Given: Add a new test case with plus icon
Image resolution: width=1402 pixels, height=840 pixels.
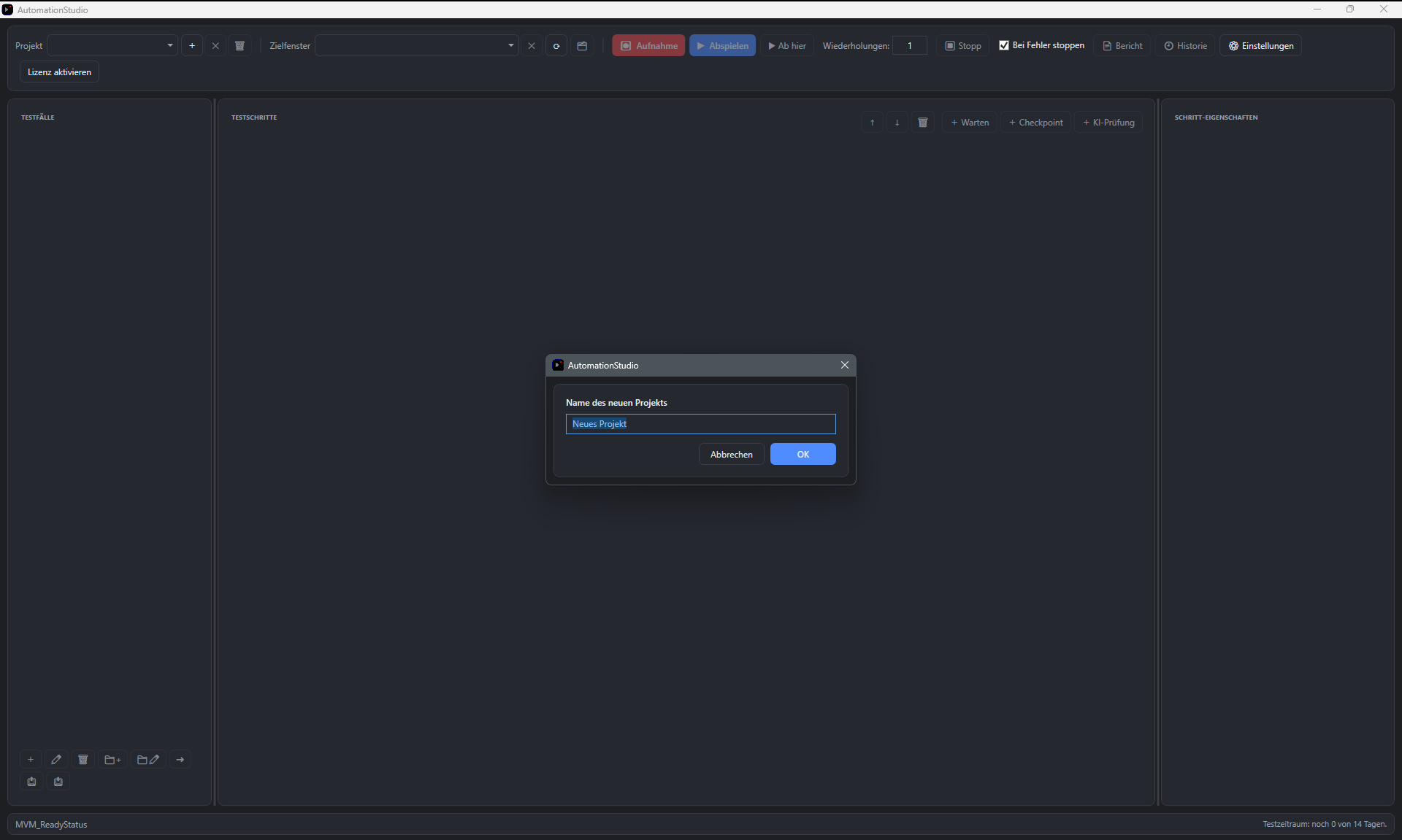Looking at the screenshot, I should pyautogui.click(x=31, y=760).
